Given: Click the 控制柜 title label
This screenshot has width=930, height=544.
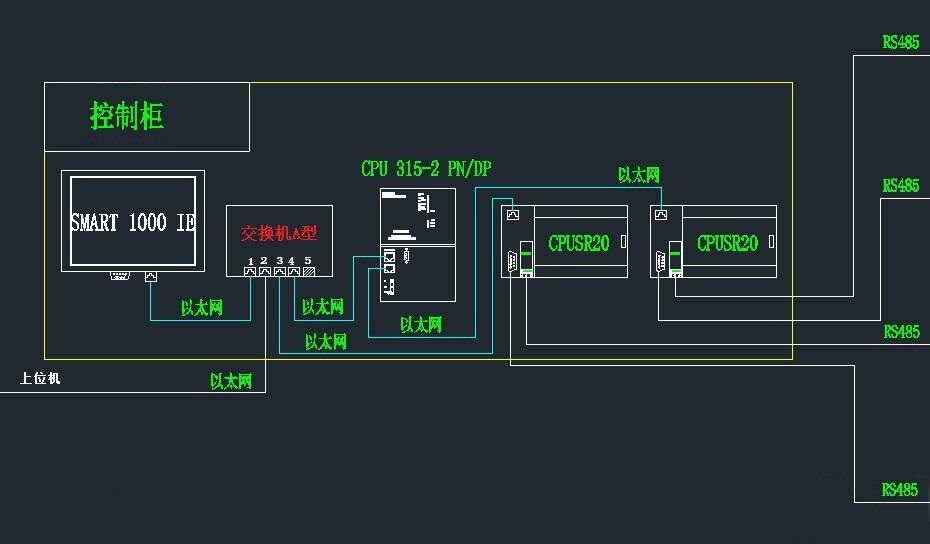Looking at the screenshot, I should click(x=127, y=116).
